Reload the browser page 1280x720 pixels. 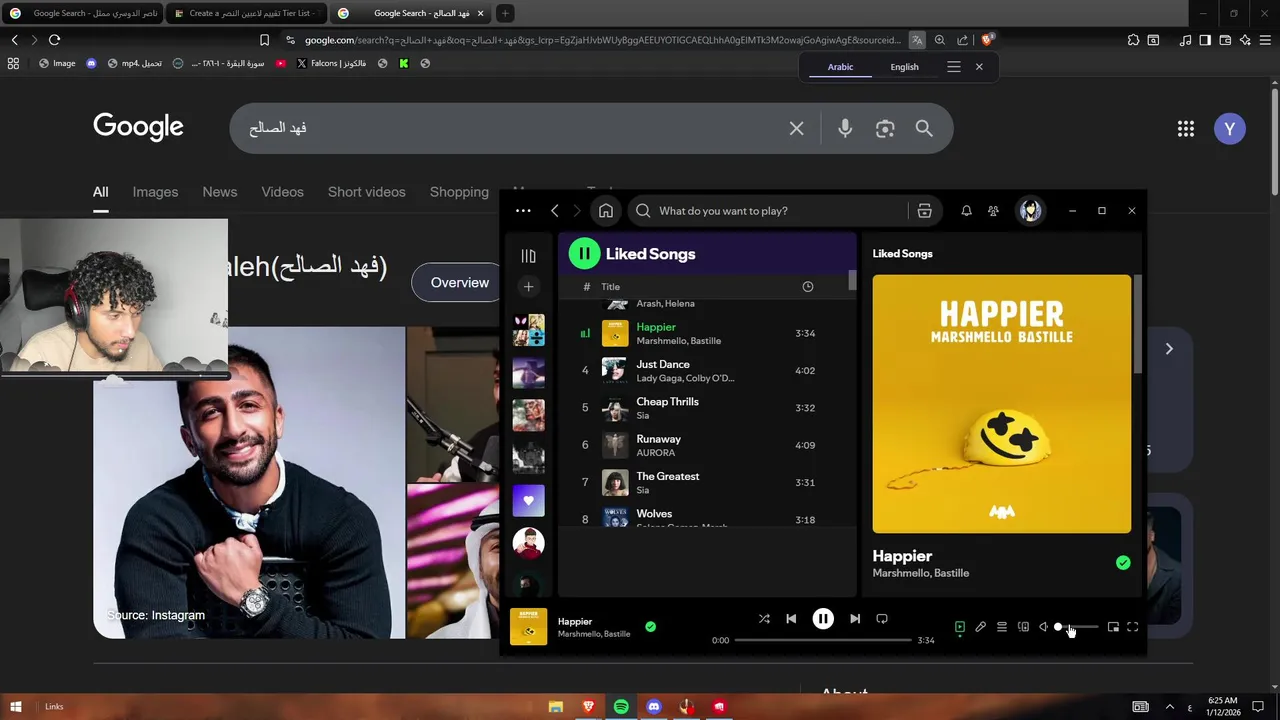(54, 40)
